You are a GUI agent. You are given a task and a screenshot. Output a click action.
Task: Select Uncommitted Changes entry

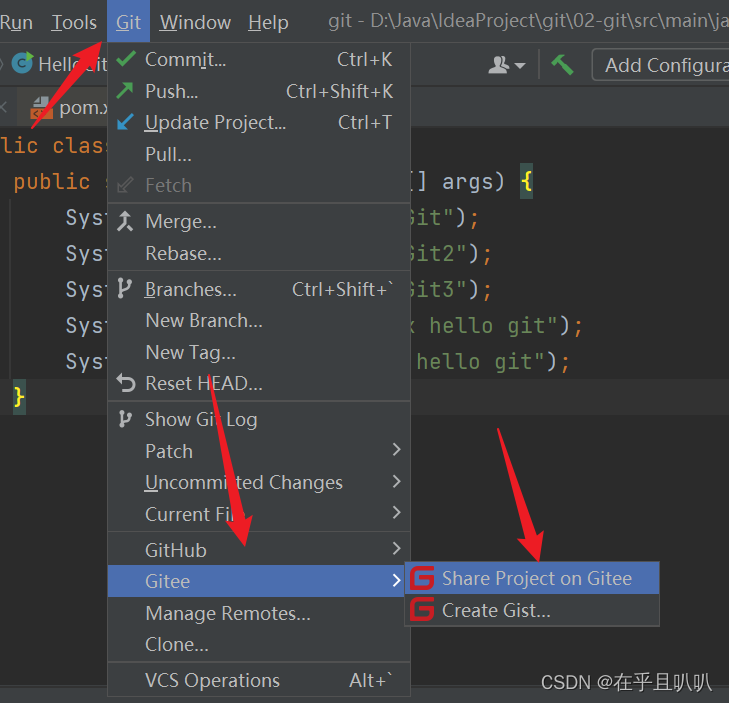(259, 483)
